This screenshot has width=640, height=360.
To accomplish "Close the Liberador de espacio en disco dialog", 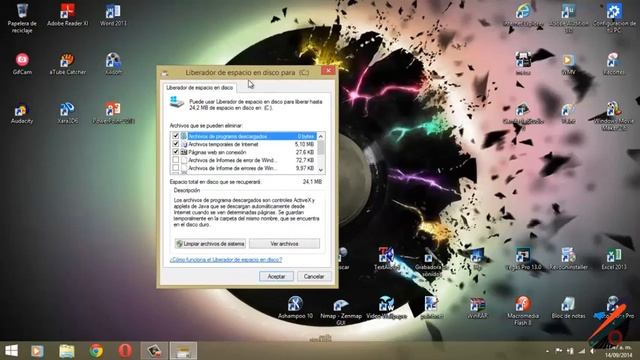I will 328,71.
